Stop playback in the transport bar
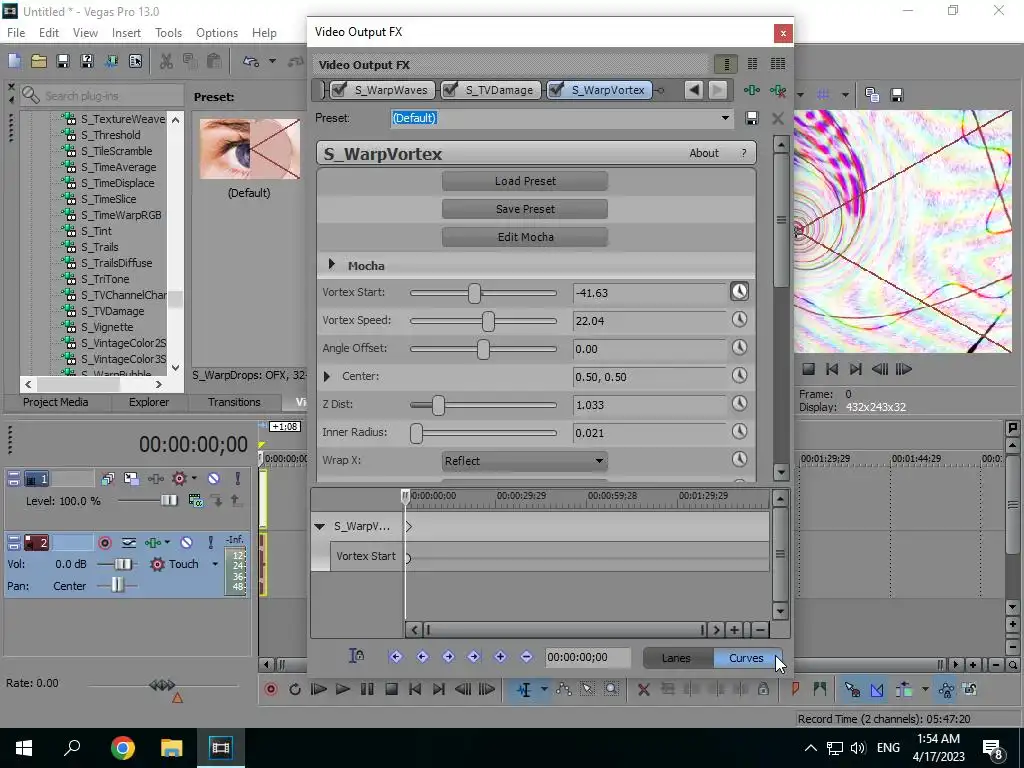The image size is (1024, 768). [x=391, y=689]
